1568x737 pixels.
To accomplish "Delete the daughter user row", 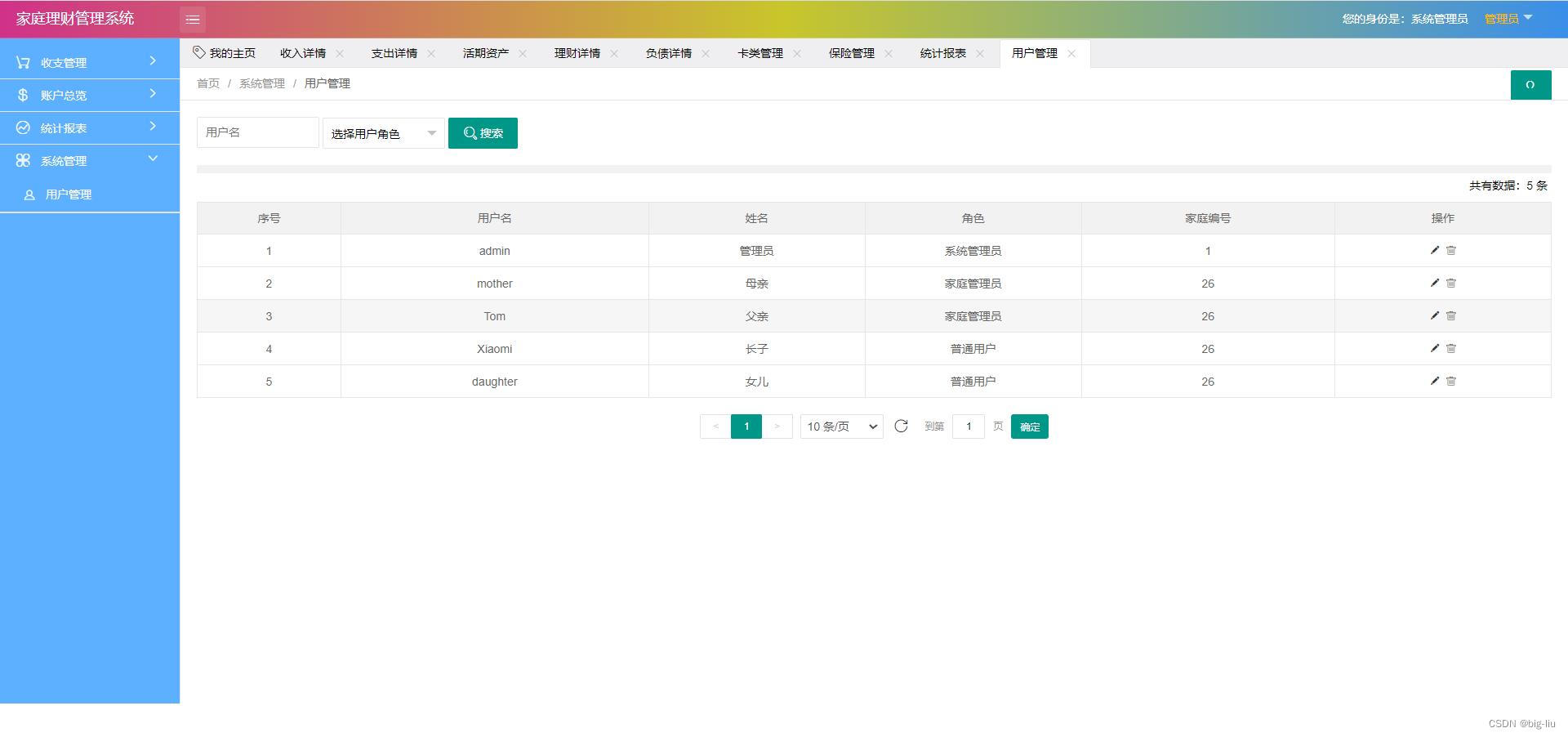I will tap(1451, 381).
